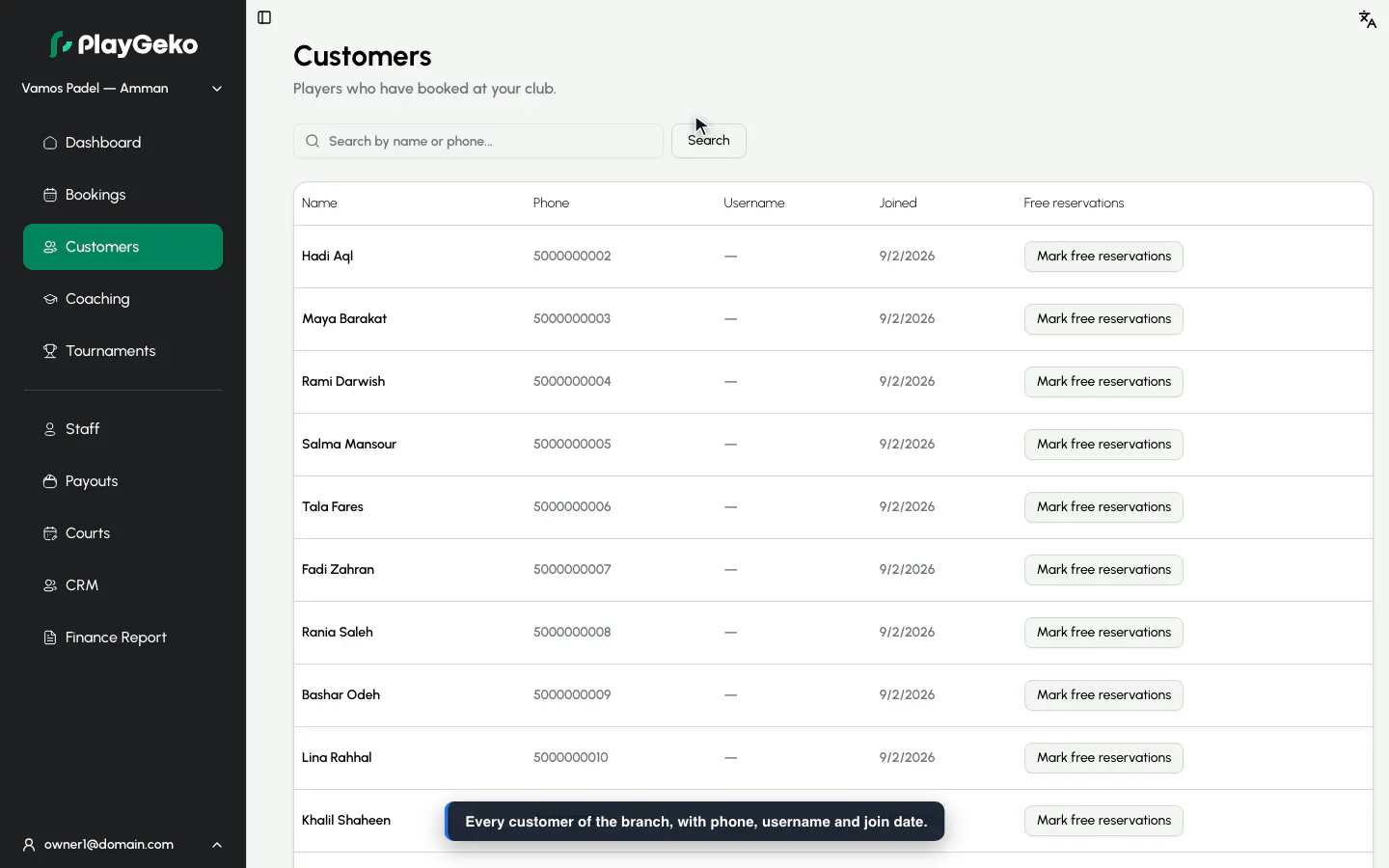Click phone number 5000000010
Screen dimensions: 1389x868
click(571, 758)
